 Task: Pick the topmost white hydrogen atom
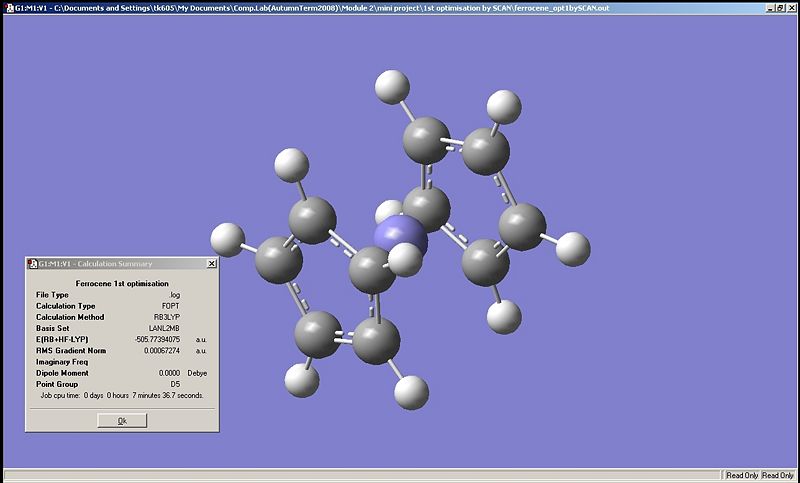click(392, 86)
